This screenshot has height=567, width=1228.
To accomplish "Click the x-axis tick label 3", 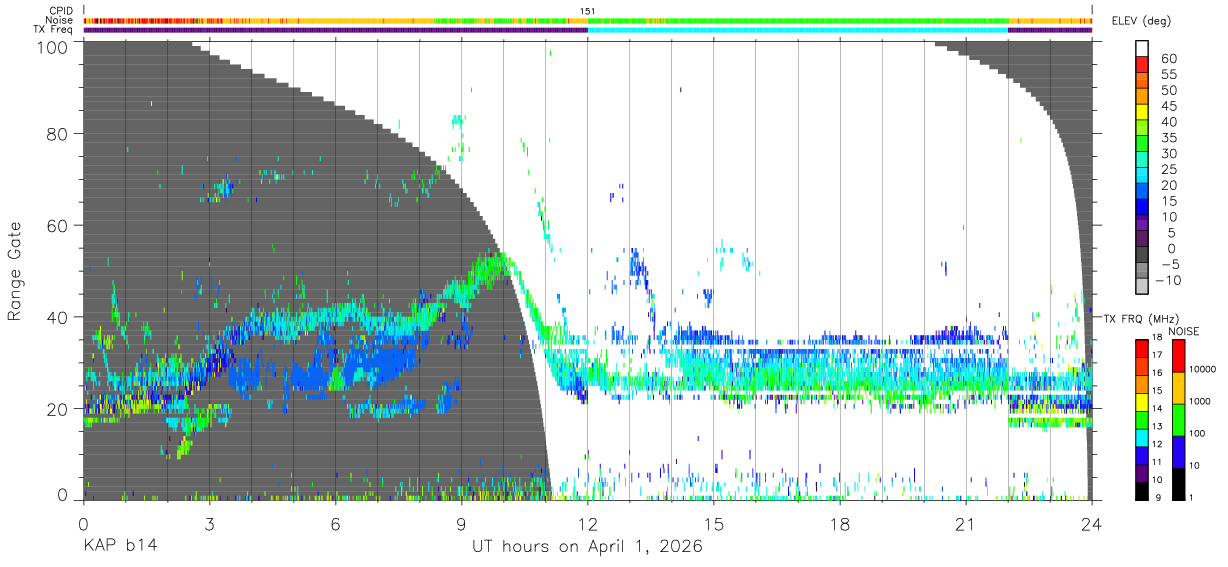I will tap(209, 523).
